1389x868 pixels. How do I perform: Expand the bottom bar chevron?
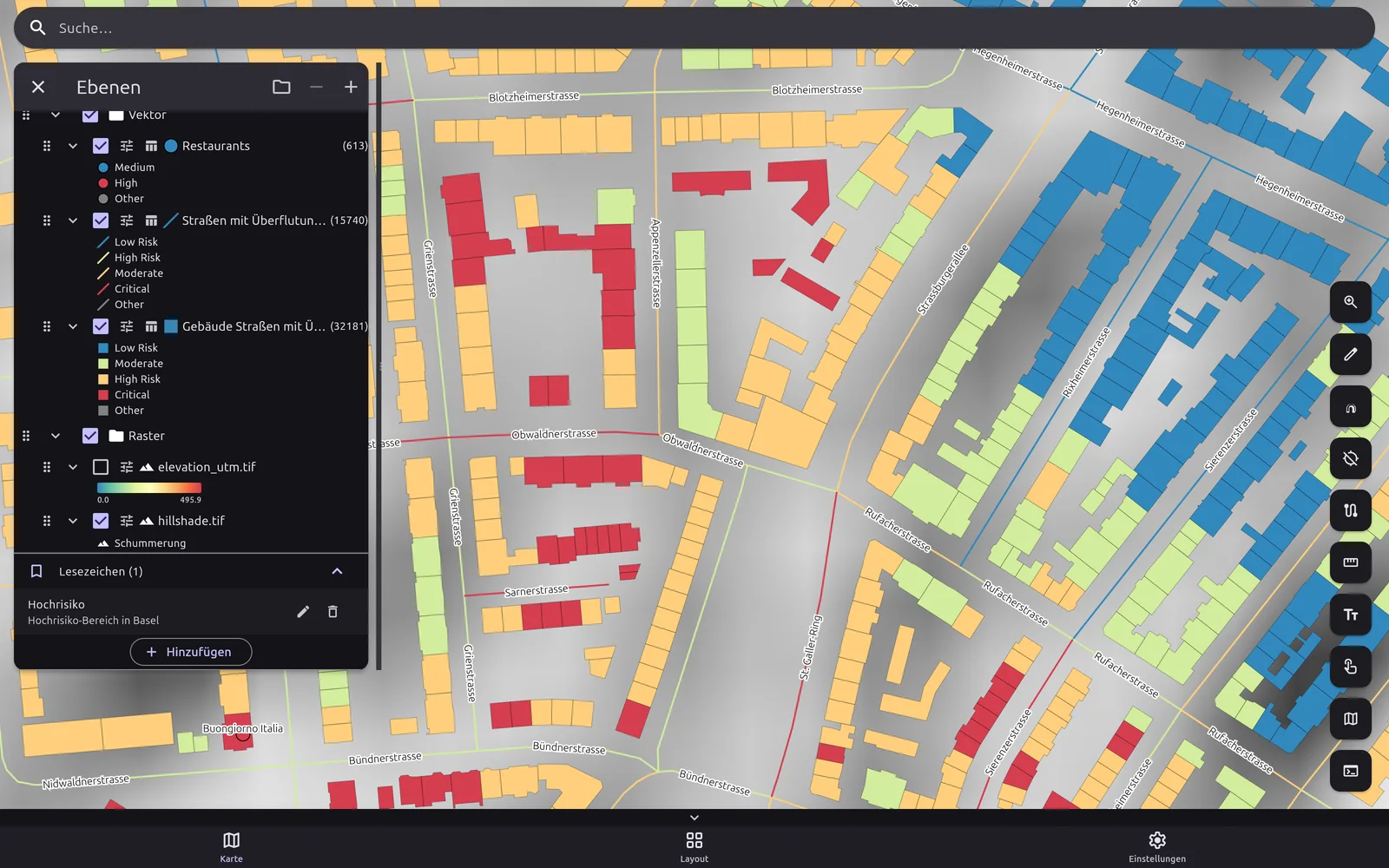pos(694,818)
